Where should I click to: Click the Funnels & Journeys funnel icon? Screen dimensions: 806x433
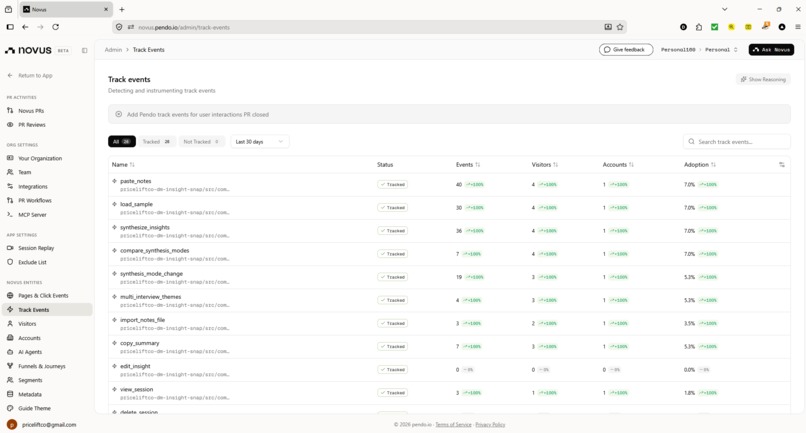(x=10, y=366)
